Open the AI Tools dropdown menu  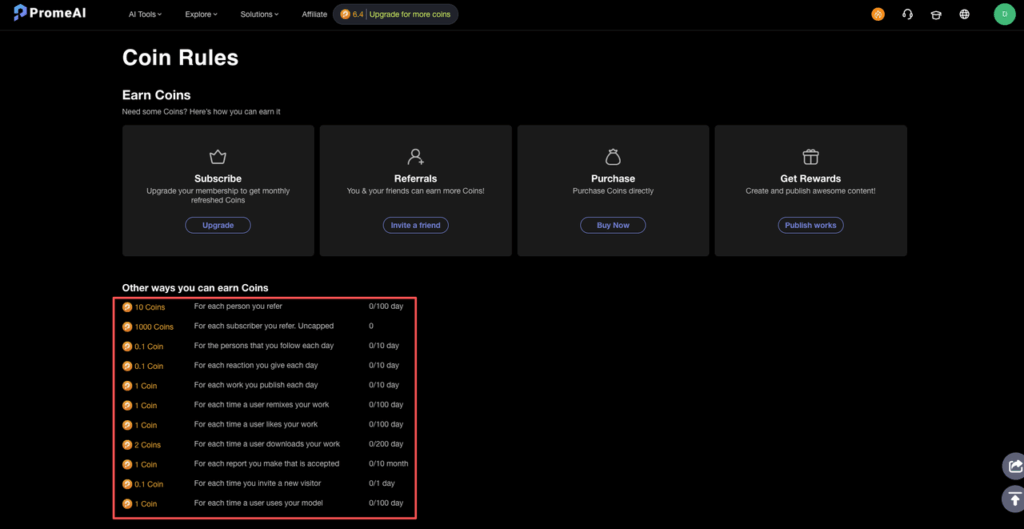tap(145, 14)
